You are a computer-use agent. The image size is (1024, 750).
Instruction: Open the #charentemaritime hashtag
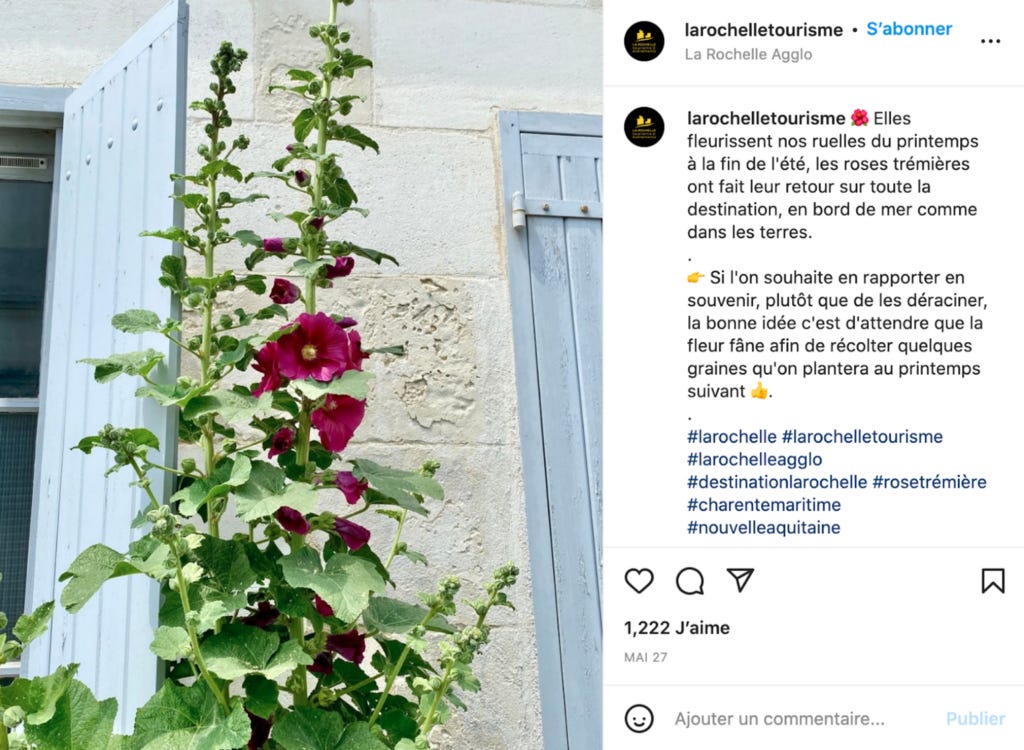(x=763, y=505)
